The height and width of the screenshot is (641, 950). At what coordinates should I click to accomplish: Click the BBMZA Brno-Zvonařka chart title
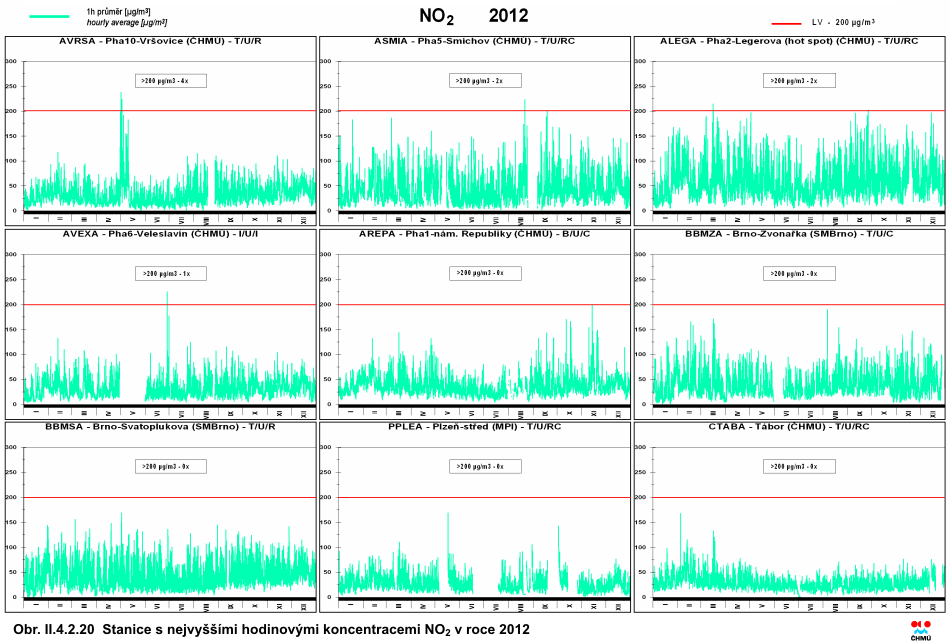(789, 234)
